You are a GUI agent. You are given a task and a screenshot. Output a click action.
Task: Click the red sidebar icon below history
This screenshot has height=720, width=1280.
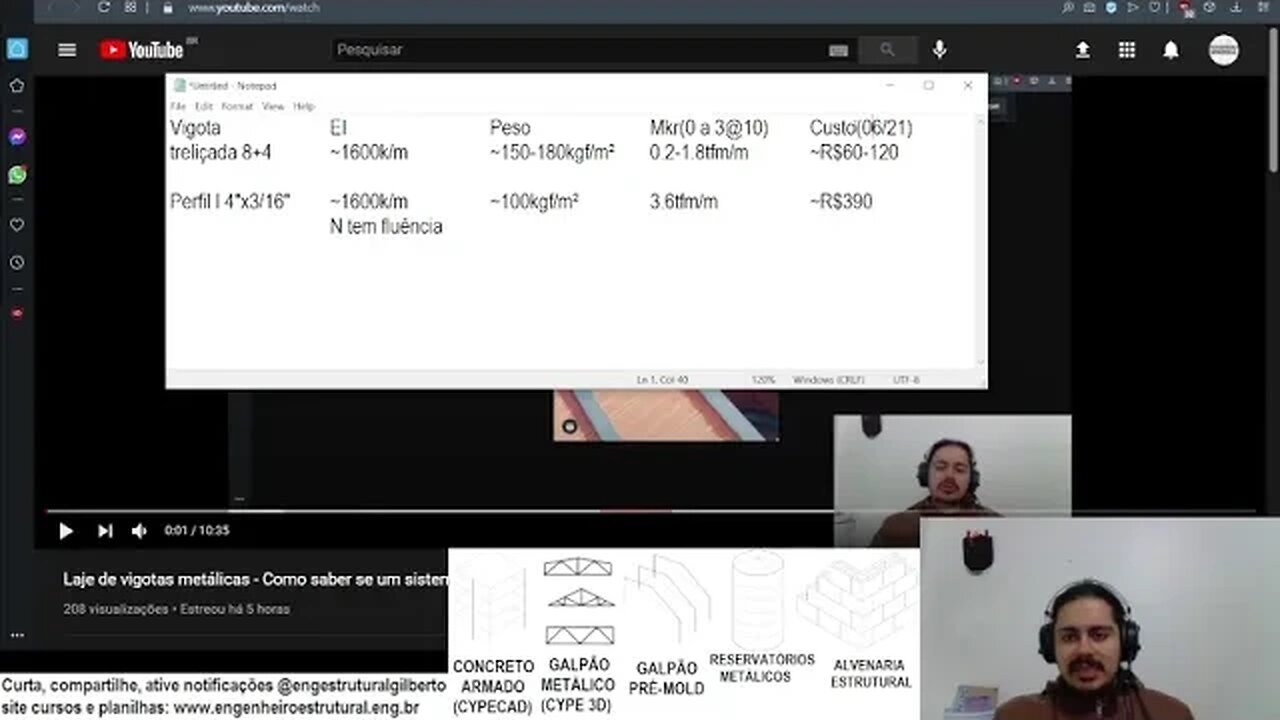[x=17, y=313]
